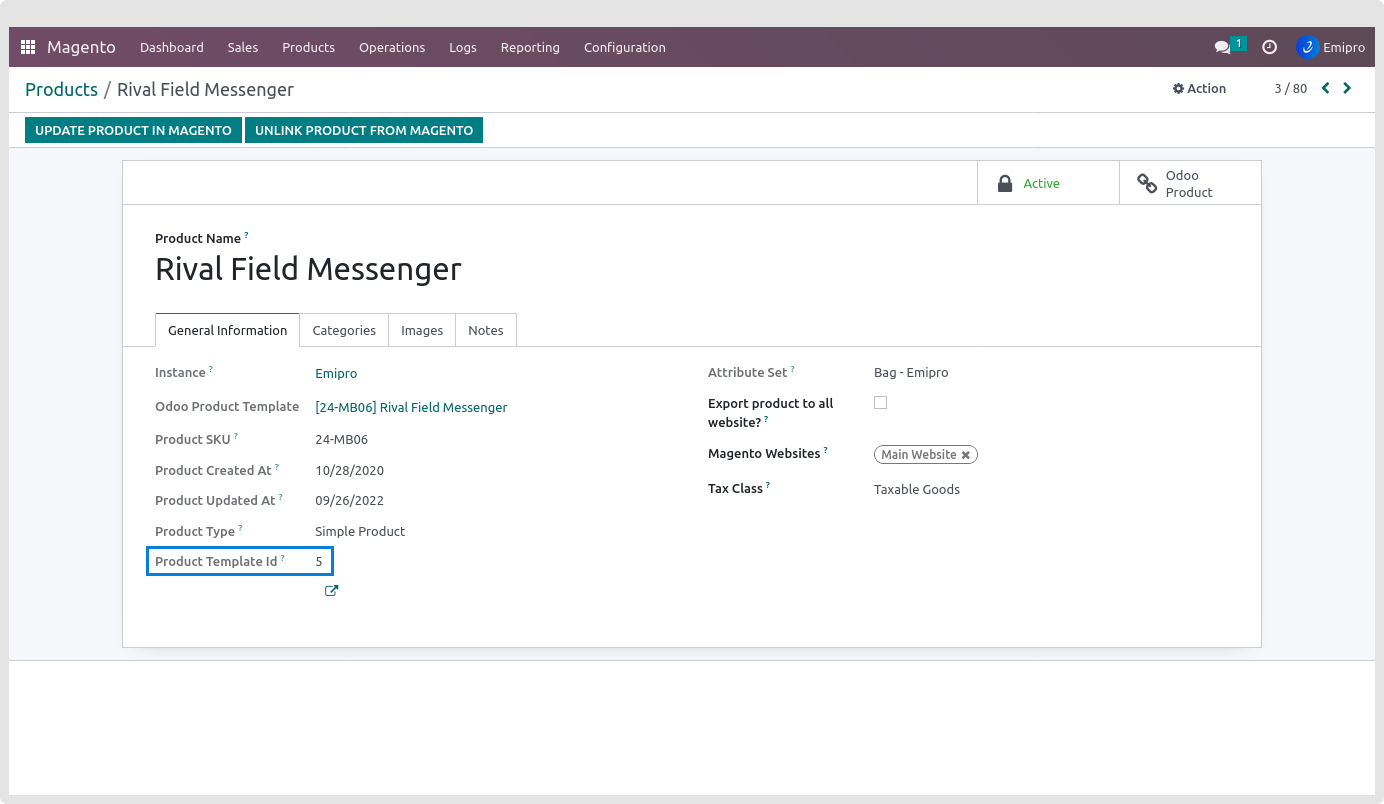This screenshot has height=804, width=1384.
Task: Open the Configuration menu
Action: [624, 47]
